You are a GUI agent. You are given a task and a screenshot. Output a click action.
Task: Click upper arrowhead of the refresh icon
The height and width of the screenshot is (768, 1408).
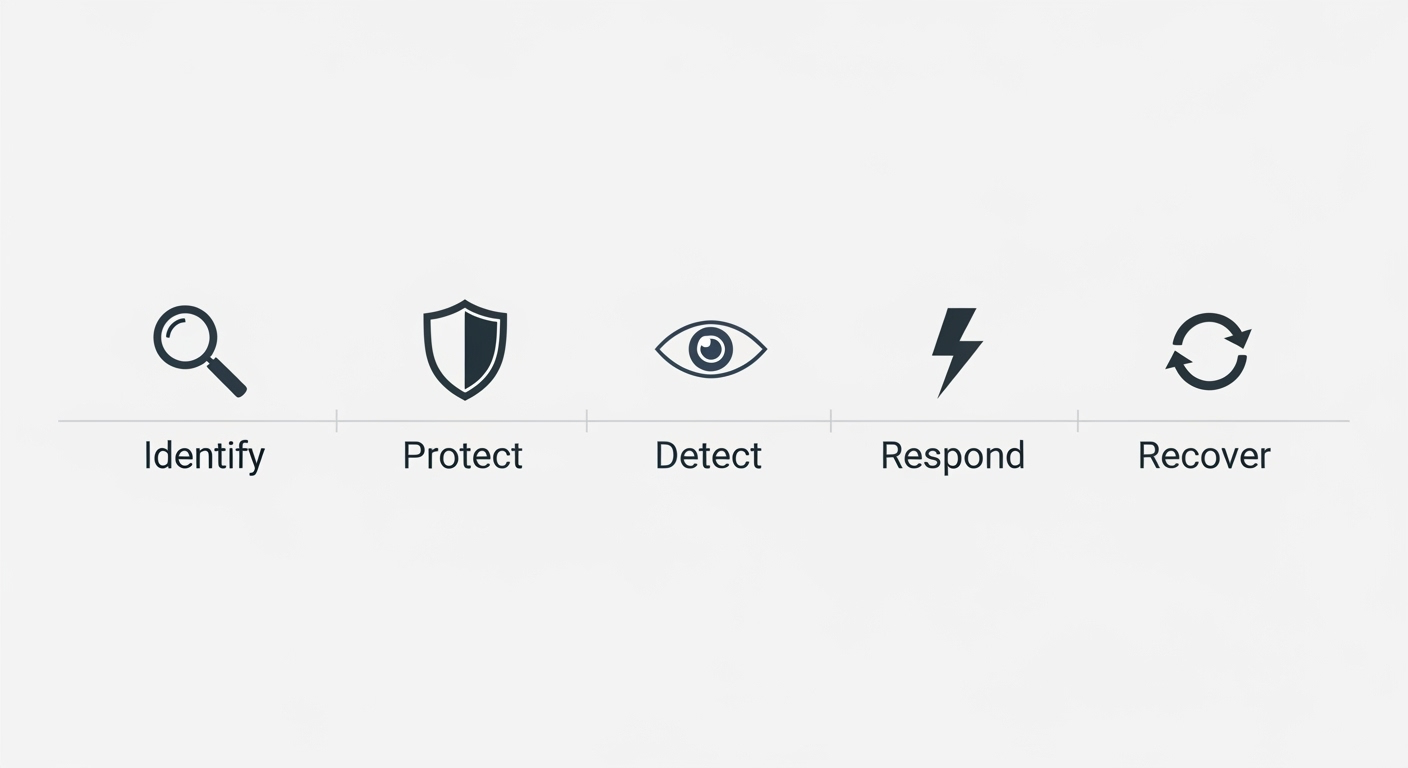1239,337
